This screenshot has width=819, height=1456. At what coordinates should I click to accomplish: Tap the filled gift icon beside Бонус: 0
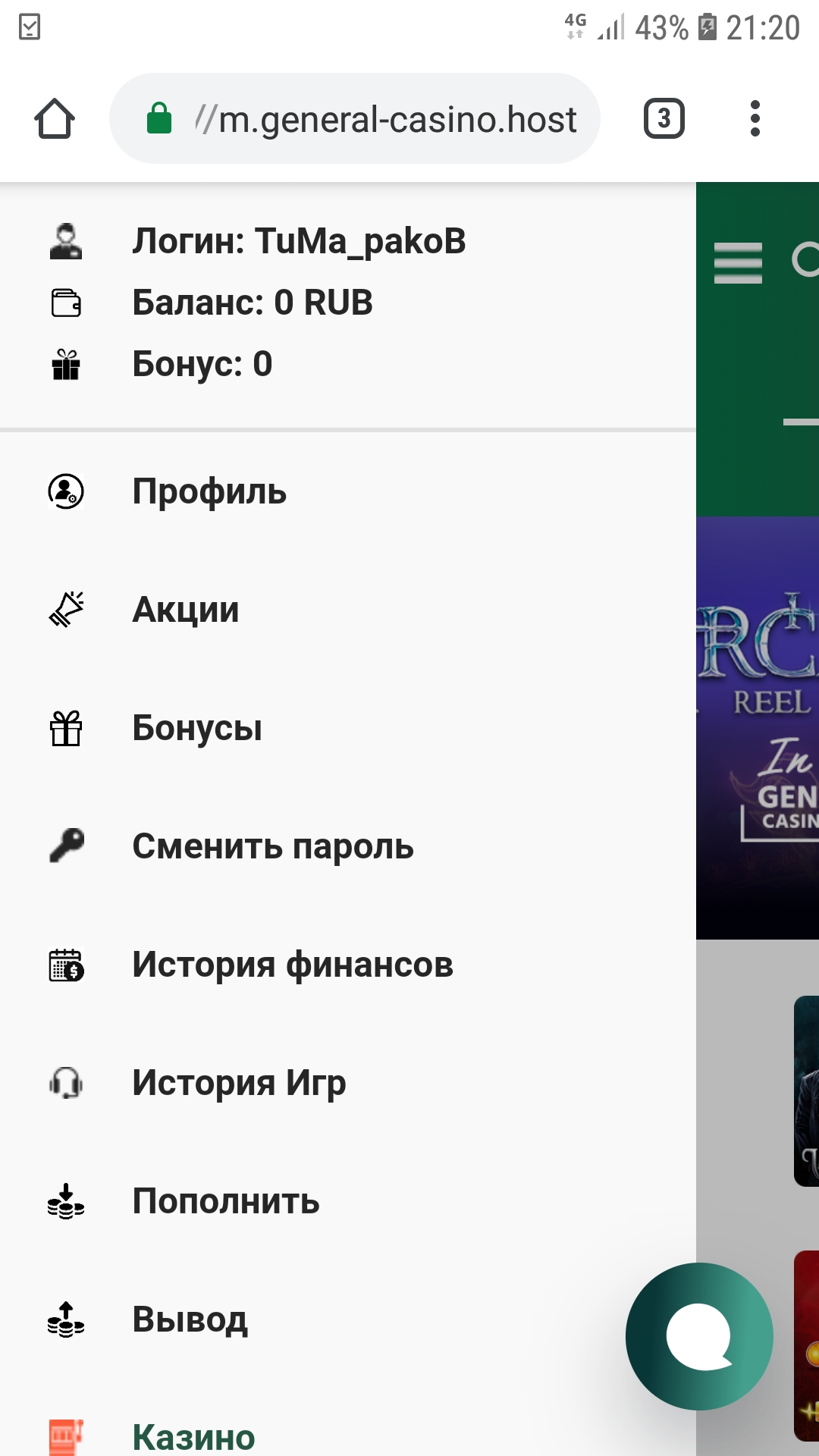pyautogui.click(x=66, y=364)
